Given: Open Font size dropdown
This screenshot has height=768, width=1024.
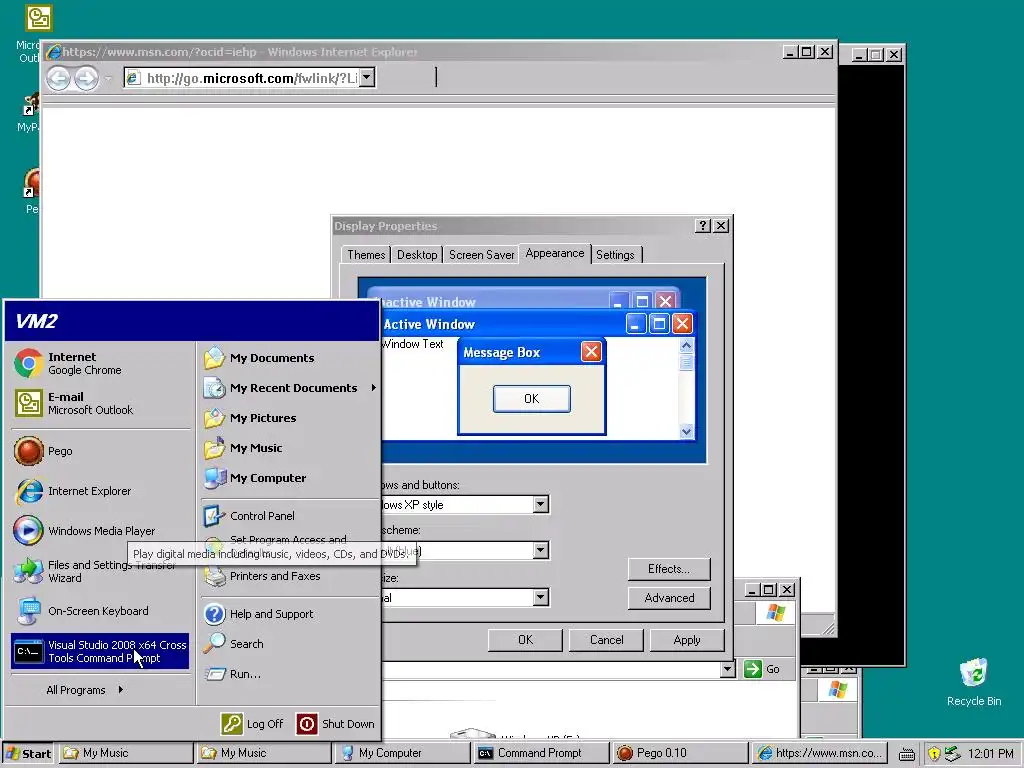Looking at the screenshot, I should point(540,597).
